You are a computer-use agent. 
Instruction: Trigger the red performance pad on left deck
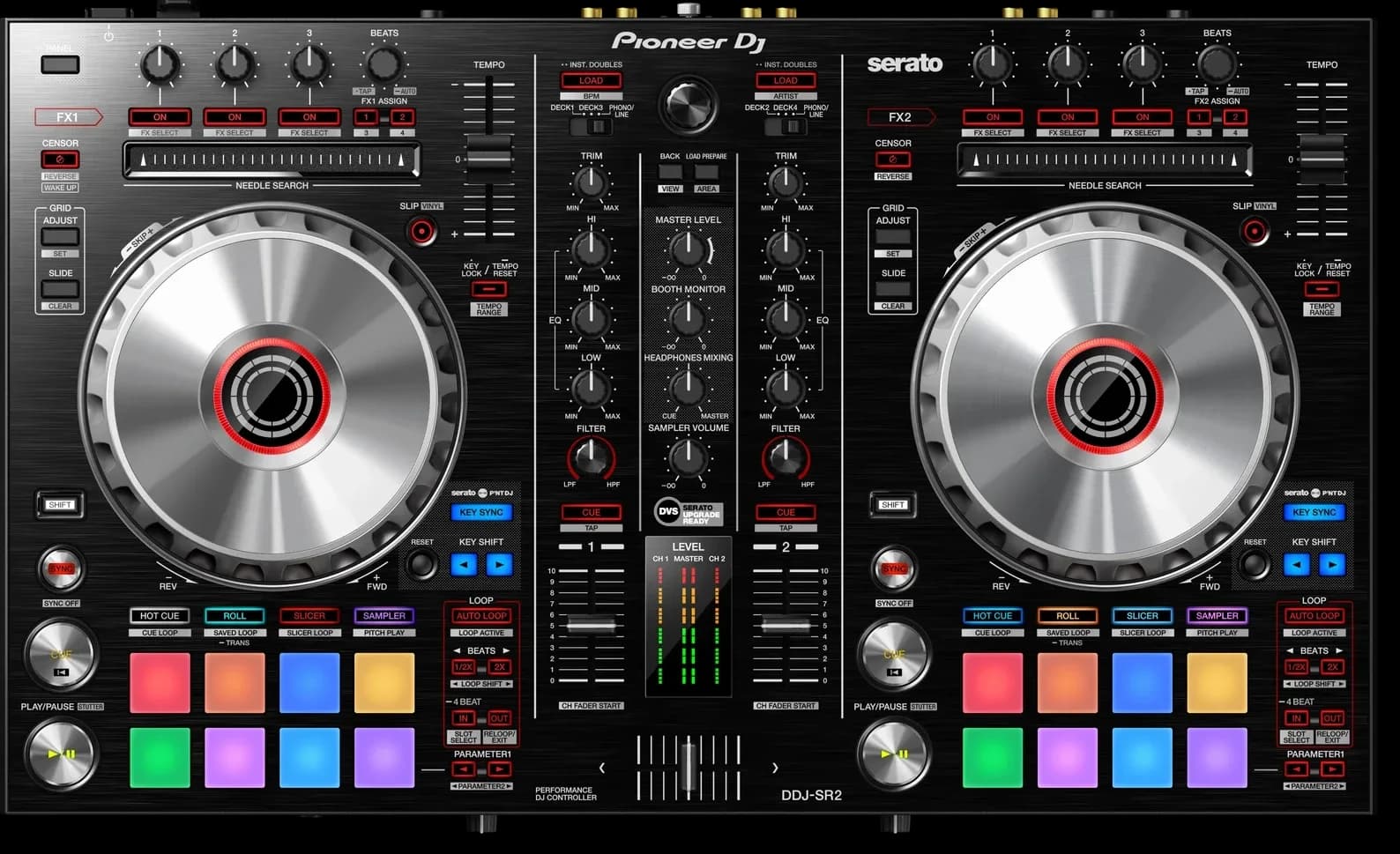160,683
